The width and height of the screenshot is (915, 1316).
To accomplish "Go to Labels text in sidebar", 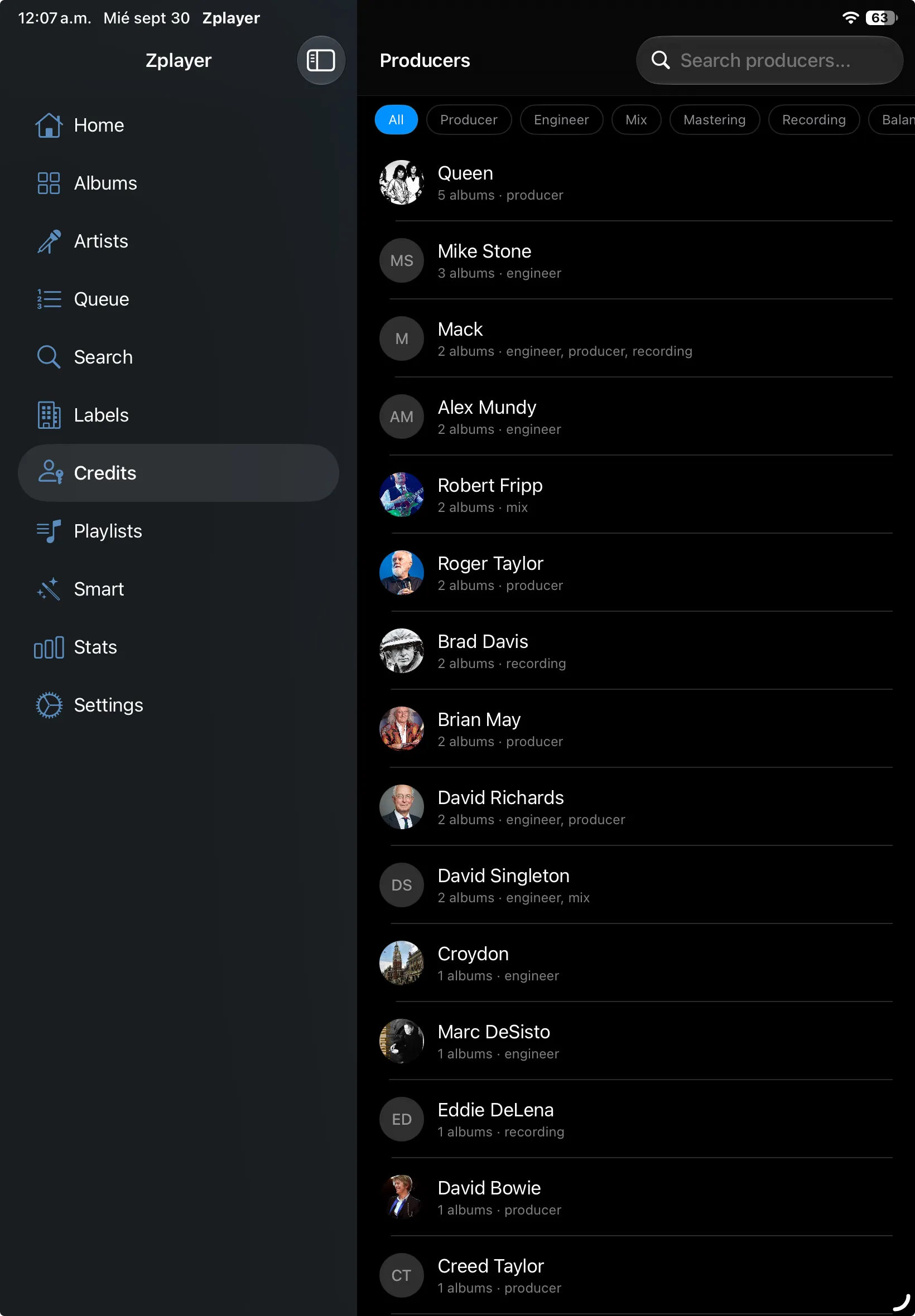I will click(x=102, y=415).
